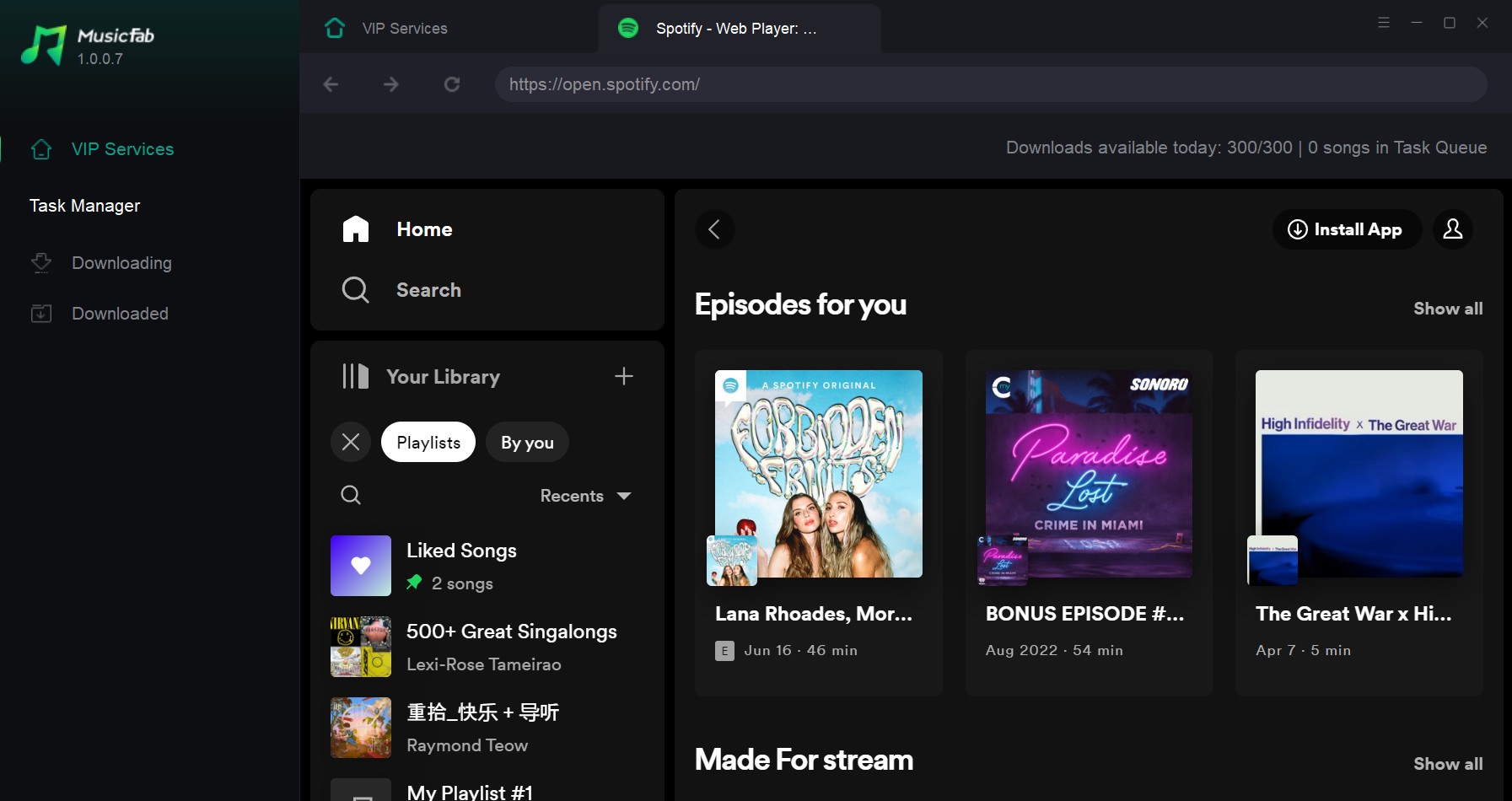Click the Install App button
Screen dimensions: 1512x801
1347,229
